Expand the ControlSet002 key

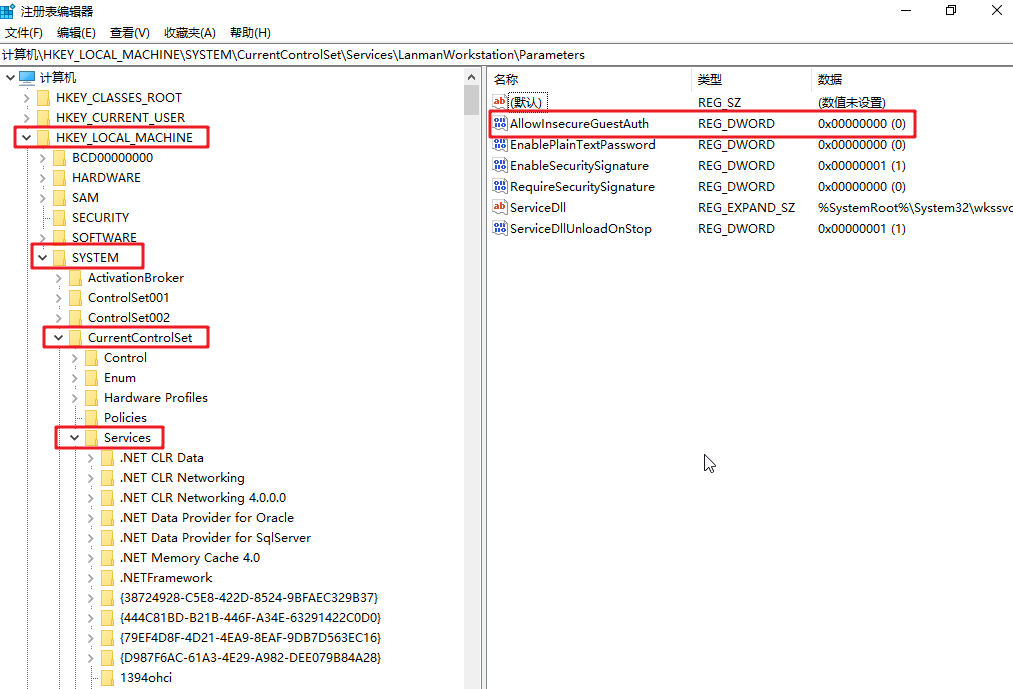point(59,318)
